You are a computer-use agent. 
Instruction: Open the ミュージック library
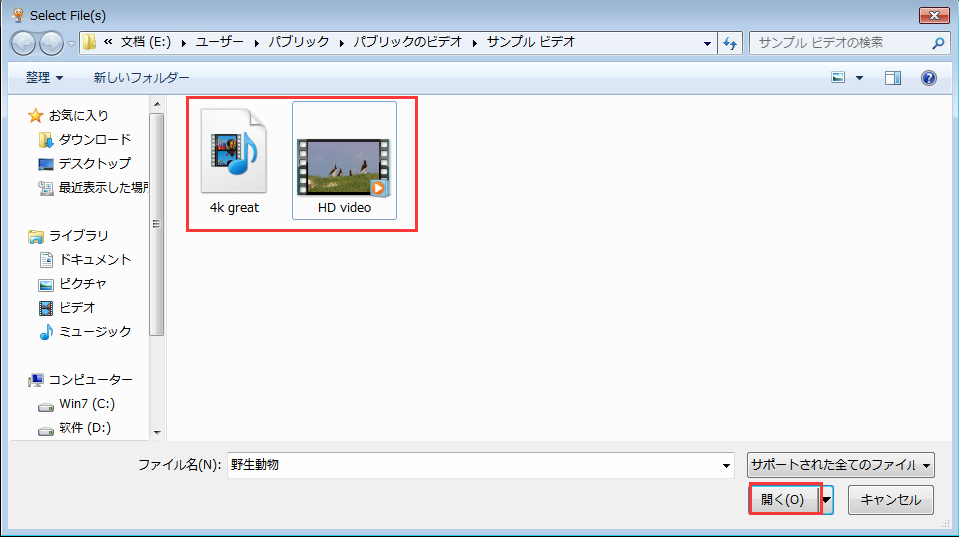point(95,331)
